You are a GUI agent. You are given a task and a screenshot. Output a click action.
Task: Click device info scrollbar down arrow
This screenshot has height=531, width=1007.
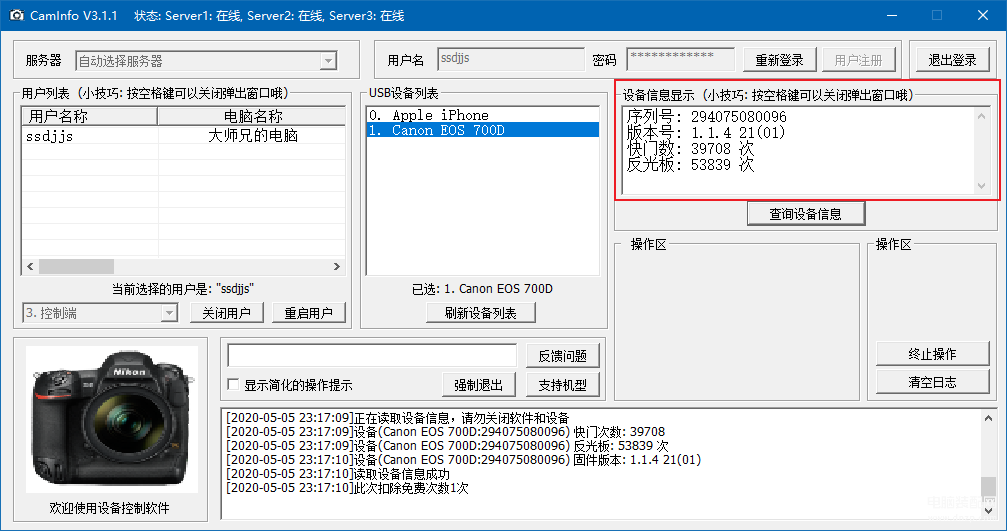[981, 185]
